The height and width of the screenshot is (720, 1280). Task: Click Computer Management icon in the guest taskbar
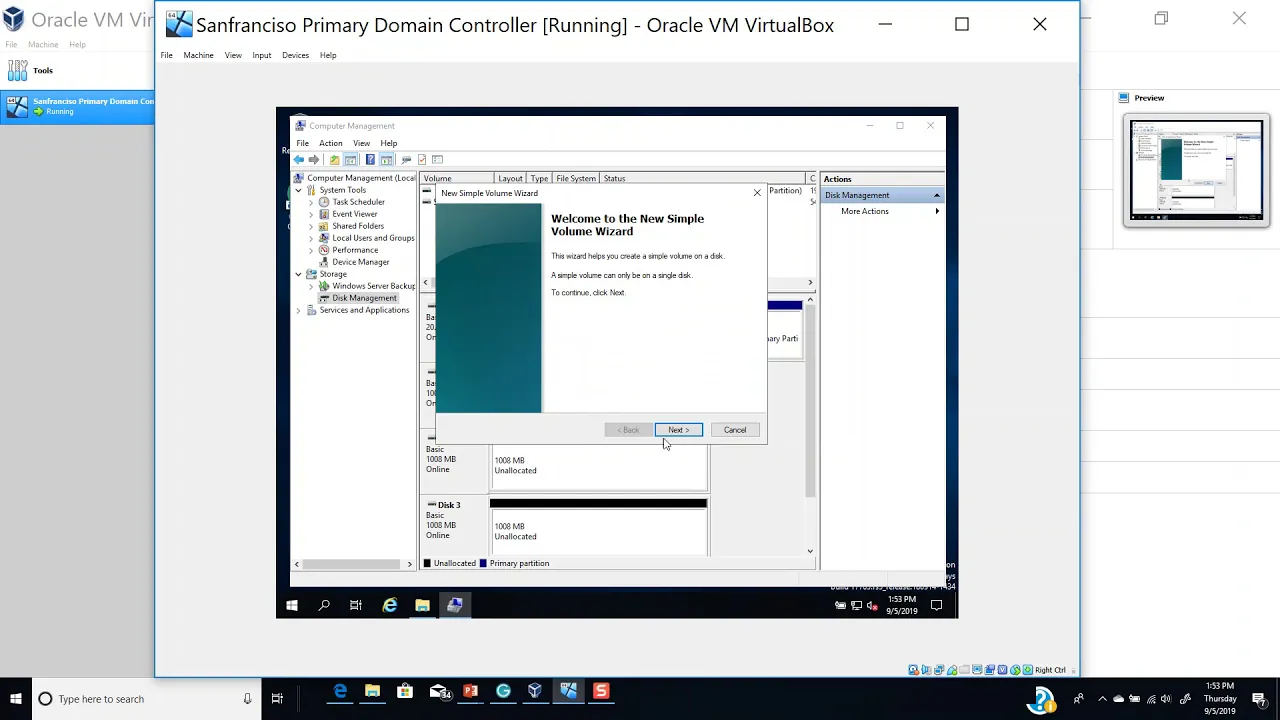click(x=455, y=605)
